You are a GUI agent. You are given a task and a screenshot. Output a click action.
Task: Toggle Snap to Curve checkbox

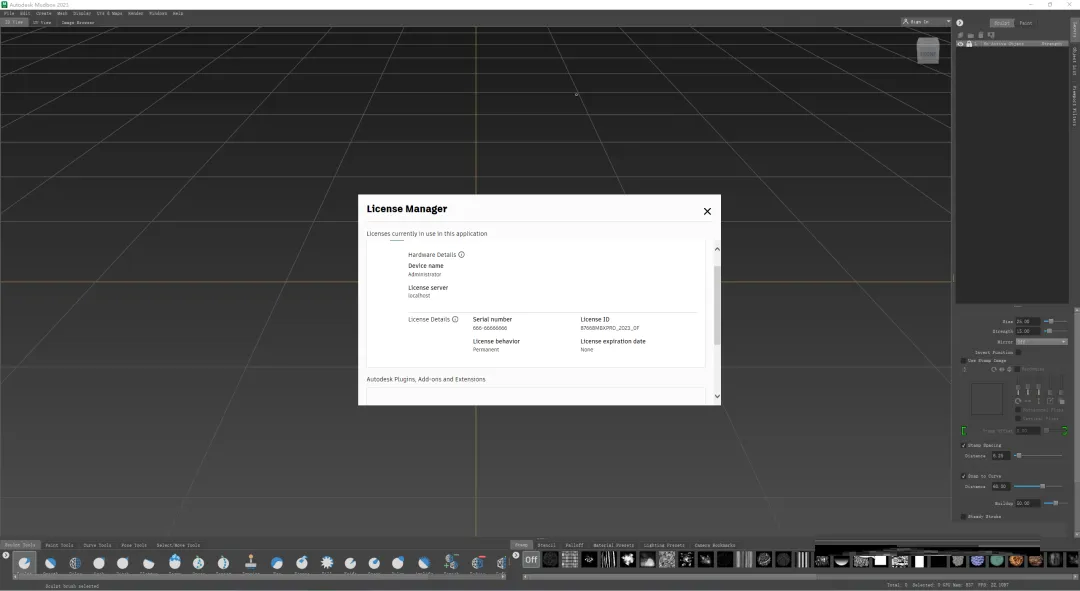point(964,476)
